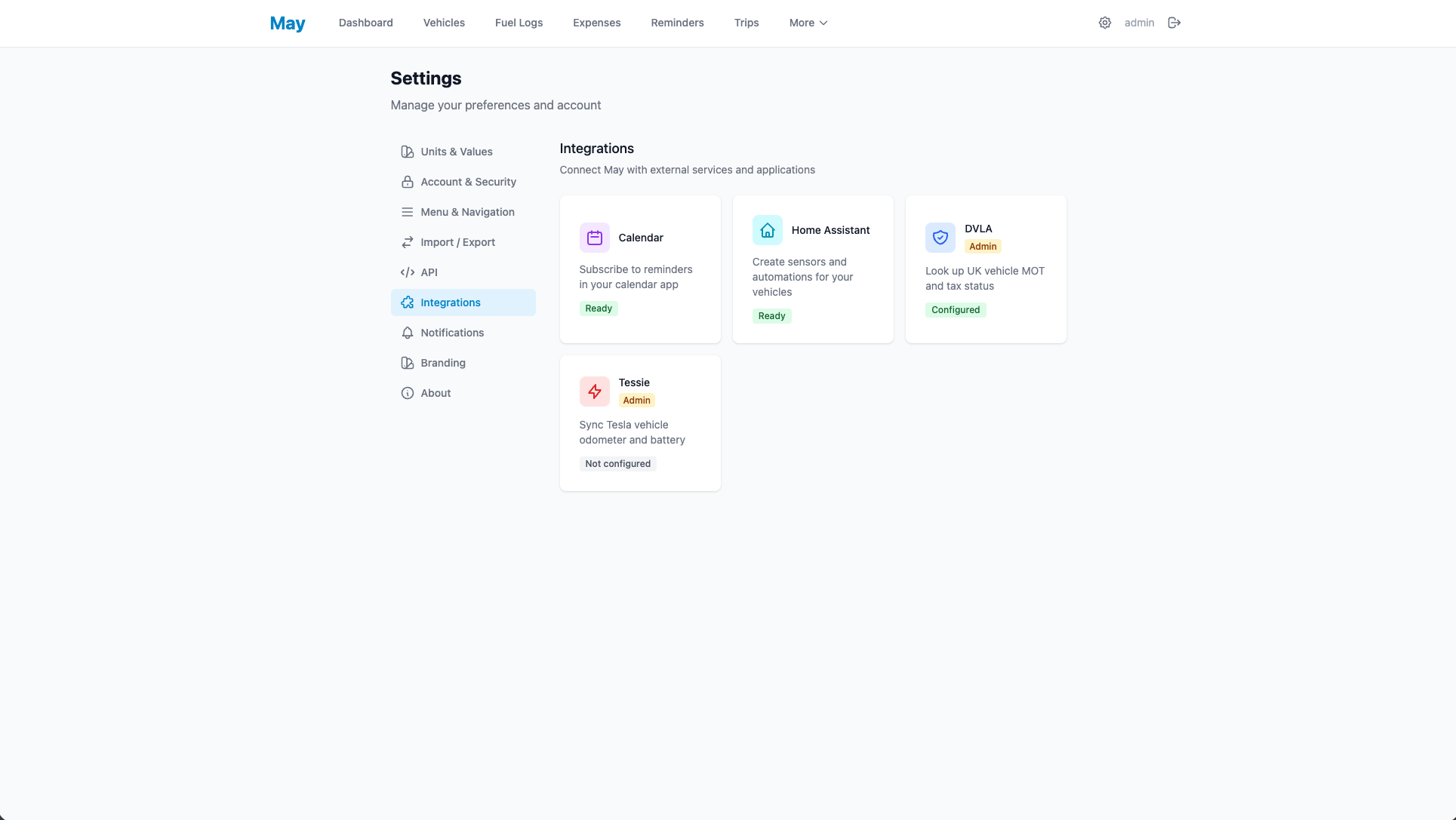The width and height of the screenshot is (1456, 820).
Task: Select Menu & Navigation settings
Action: [x=463, y=212]
